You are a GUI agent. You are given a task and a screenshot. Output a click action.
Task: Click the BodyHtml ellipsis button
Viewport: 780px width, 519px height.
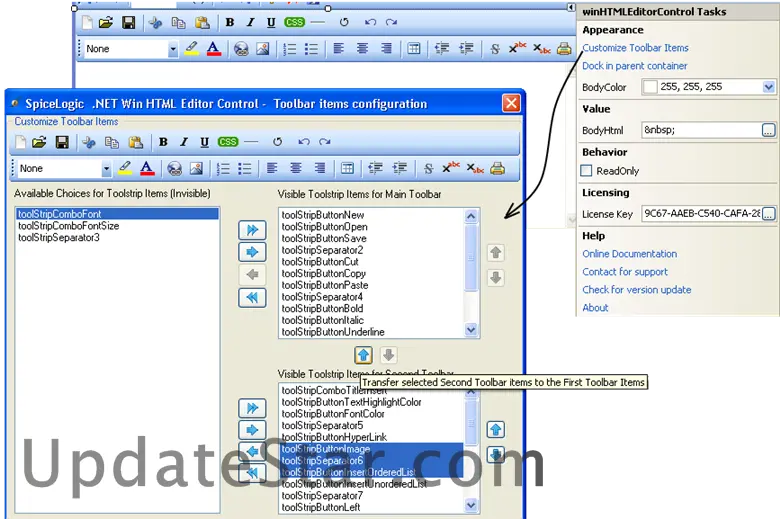(769, 130)
